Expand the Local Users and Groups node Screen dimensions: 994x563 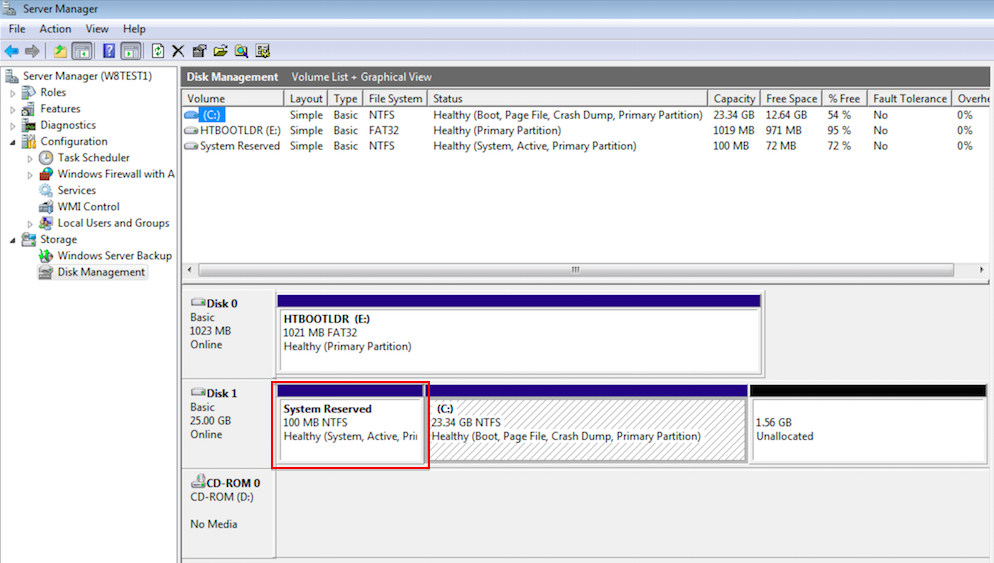(30, 224)
